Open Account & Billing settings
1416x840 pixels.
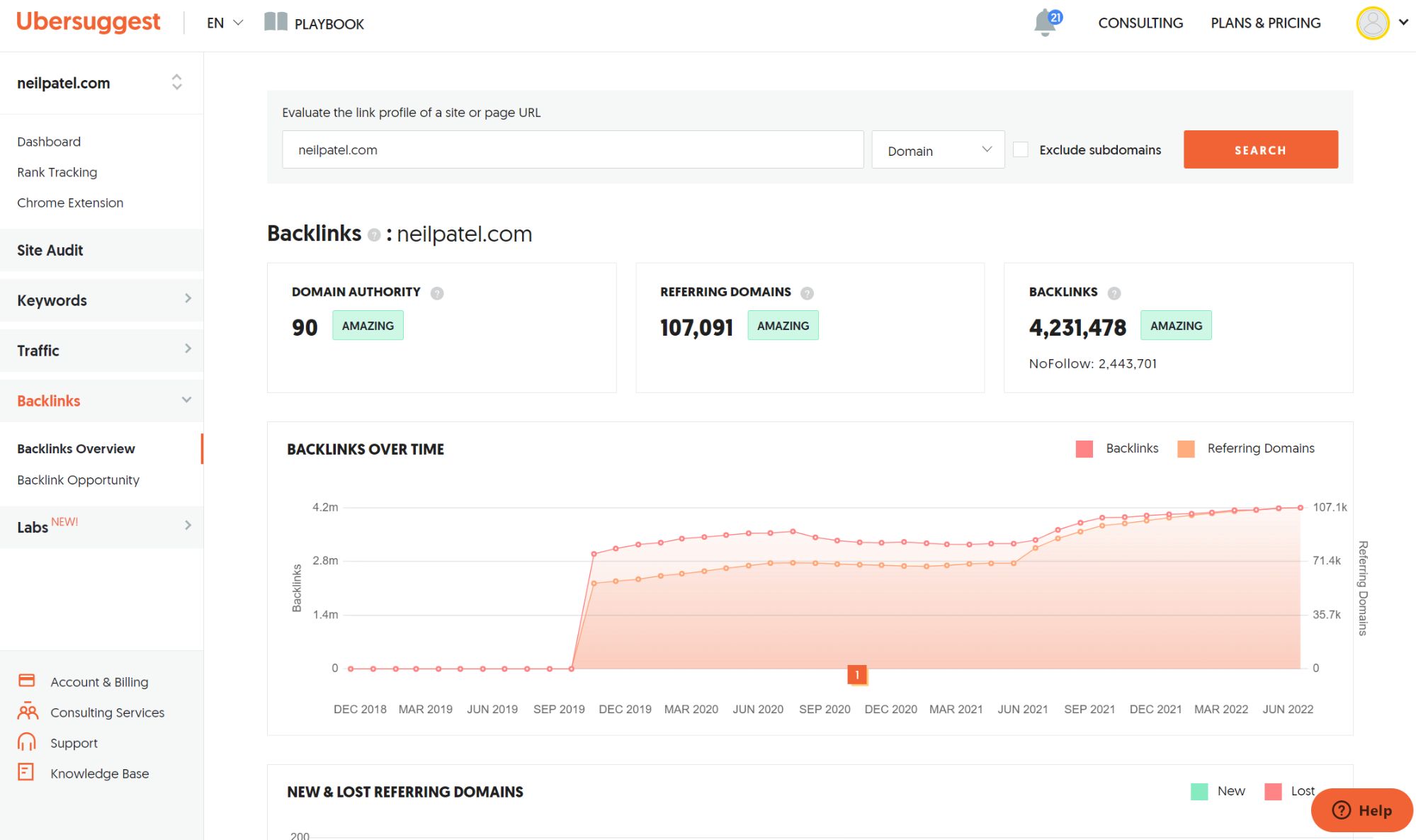pos(99,681)
